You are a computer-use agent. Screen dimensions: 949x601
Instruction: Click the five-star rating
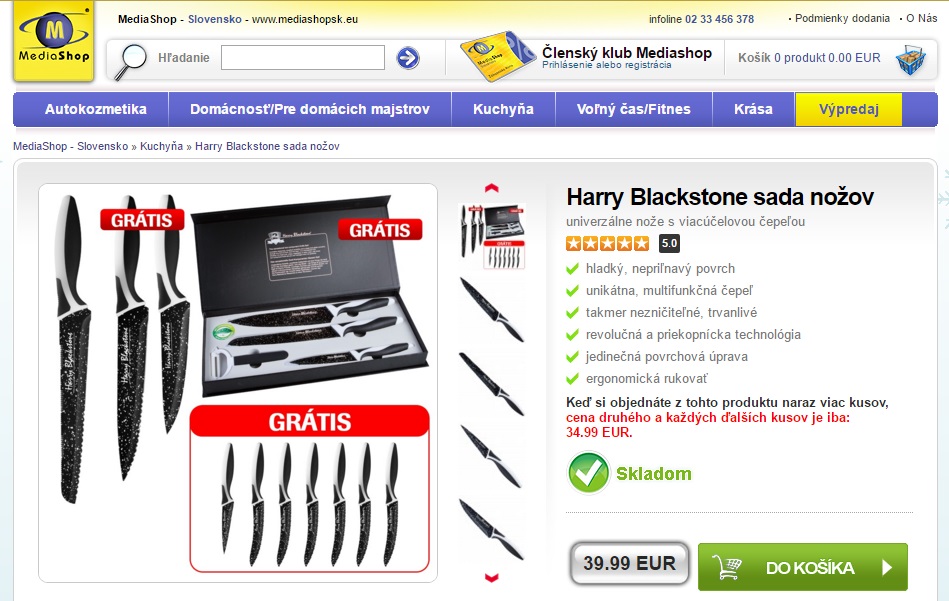[608, 243]
